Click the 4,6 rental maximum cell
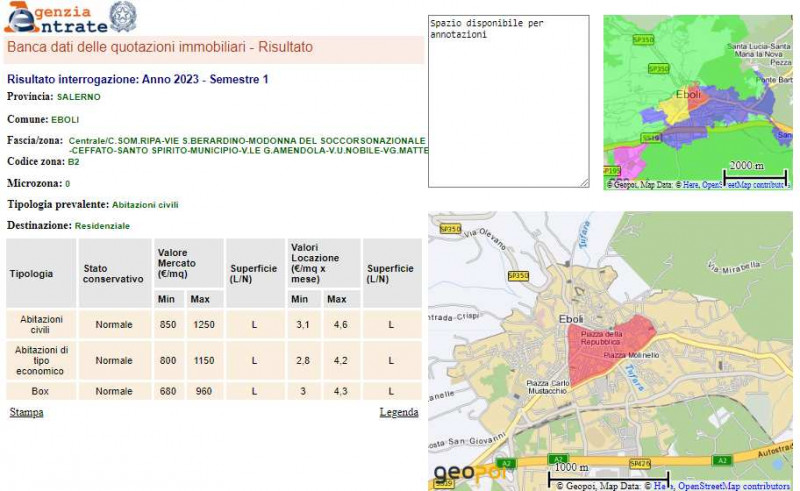Viewport: 800px width, 491px height. [x=341, y=325]
